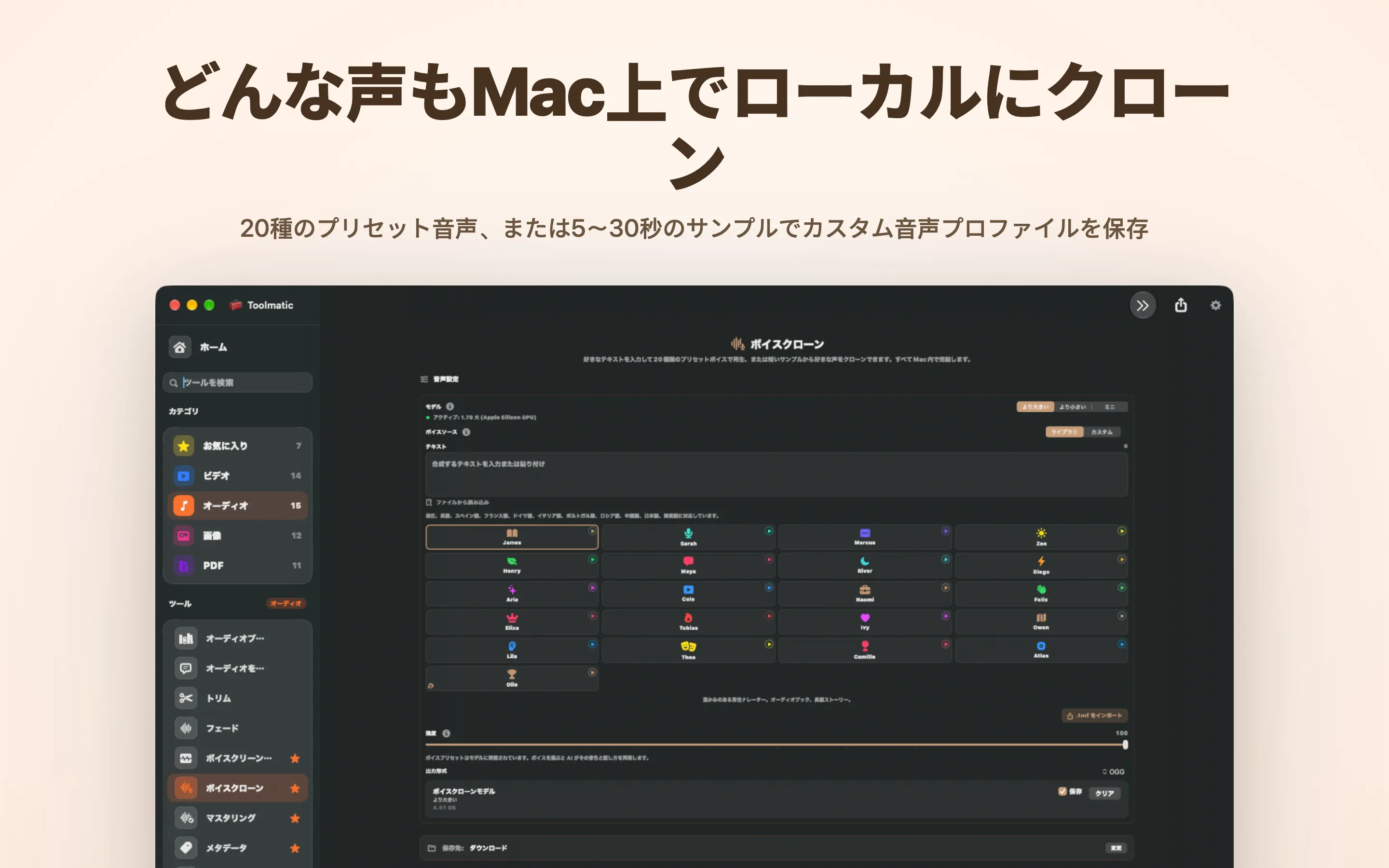This screenshot has height=868, width=1389.
Task: Toggle the マスタリング favorite star
Action: [295, 818]
